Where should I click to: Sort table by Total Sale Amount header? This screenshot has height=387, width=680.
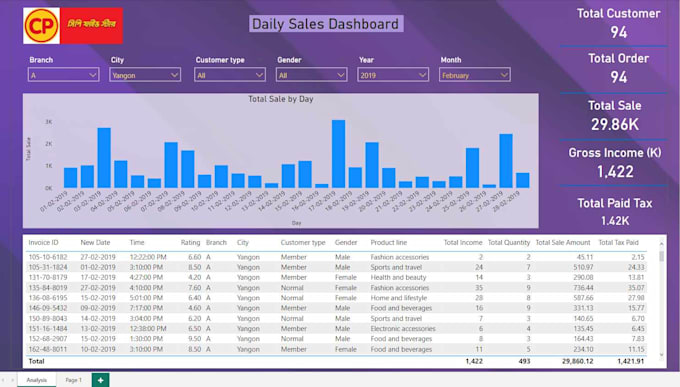(563, 243)
